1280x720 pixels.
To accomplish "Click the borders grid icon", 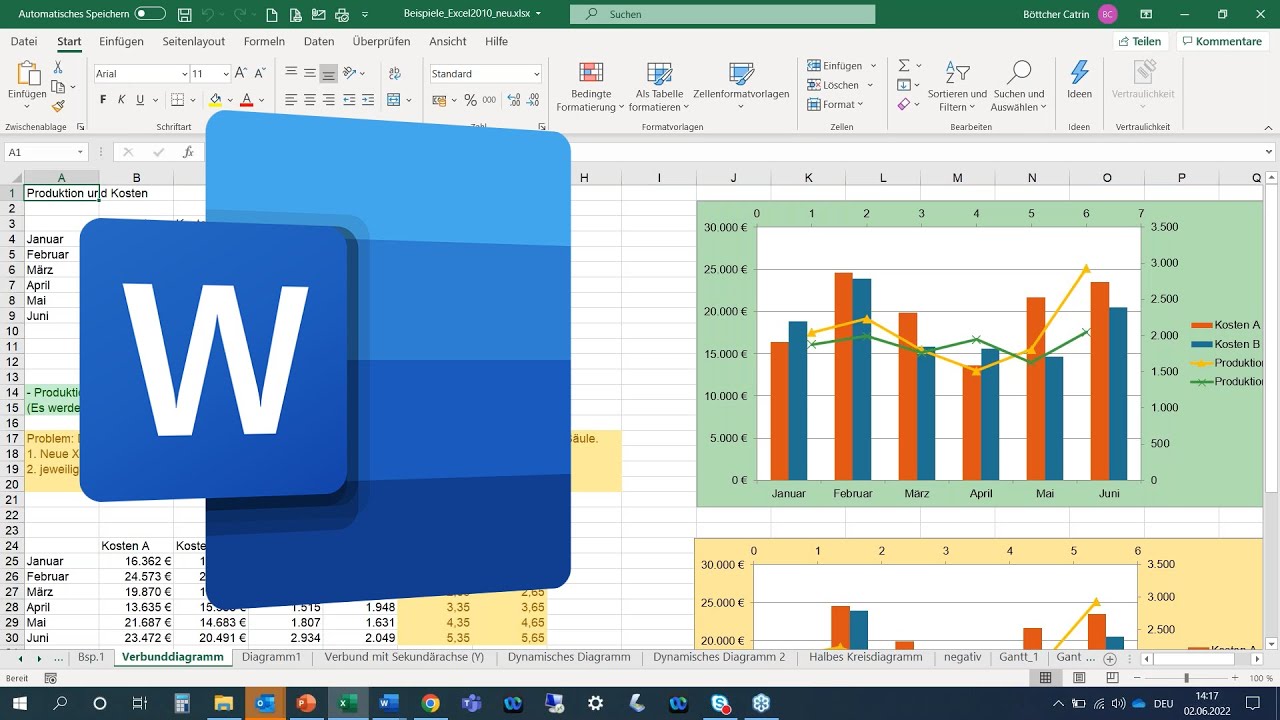I will (x=177, y=100).
